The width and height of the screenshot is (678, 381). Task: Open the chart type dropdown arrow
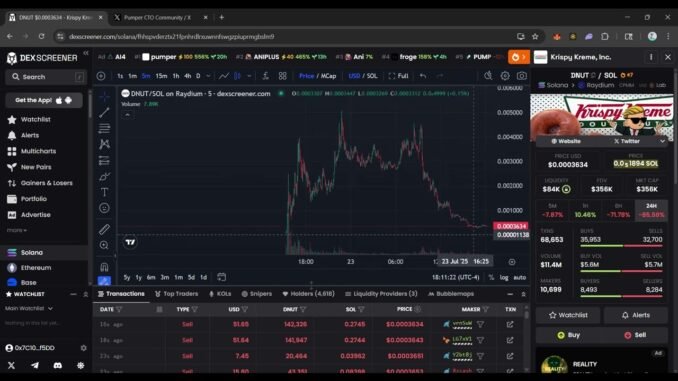[x=249, y=76]
